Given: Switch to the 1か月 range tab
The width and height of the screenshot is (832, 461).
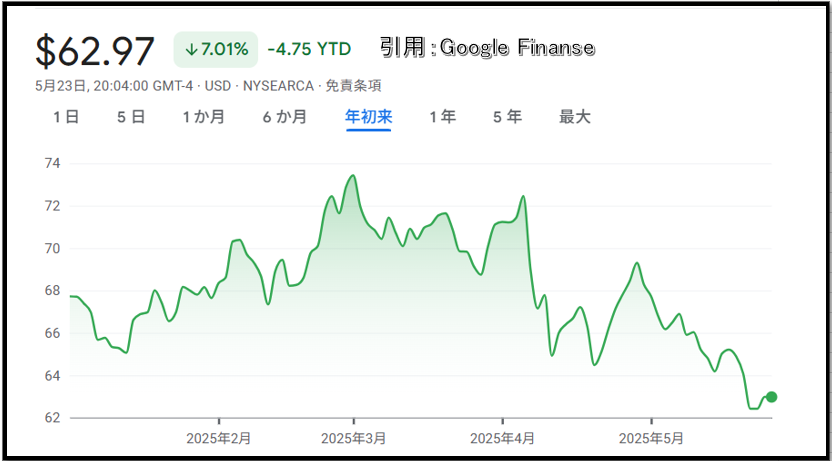Looking at the screenshot, I should [x=204, y=117].
